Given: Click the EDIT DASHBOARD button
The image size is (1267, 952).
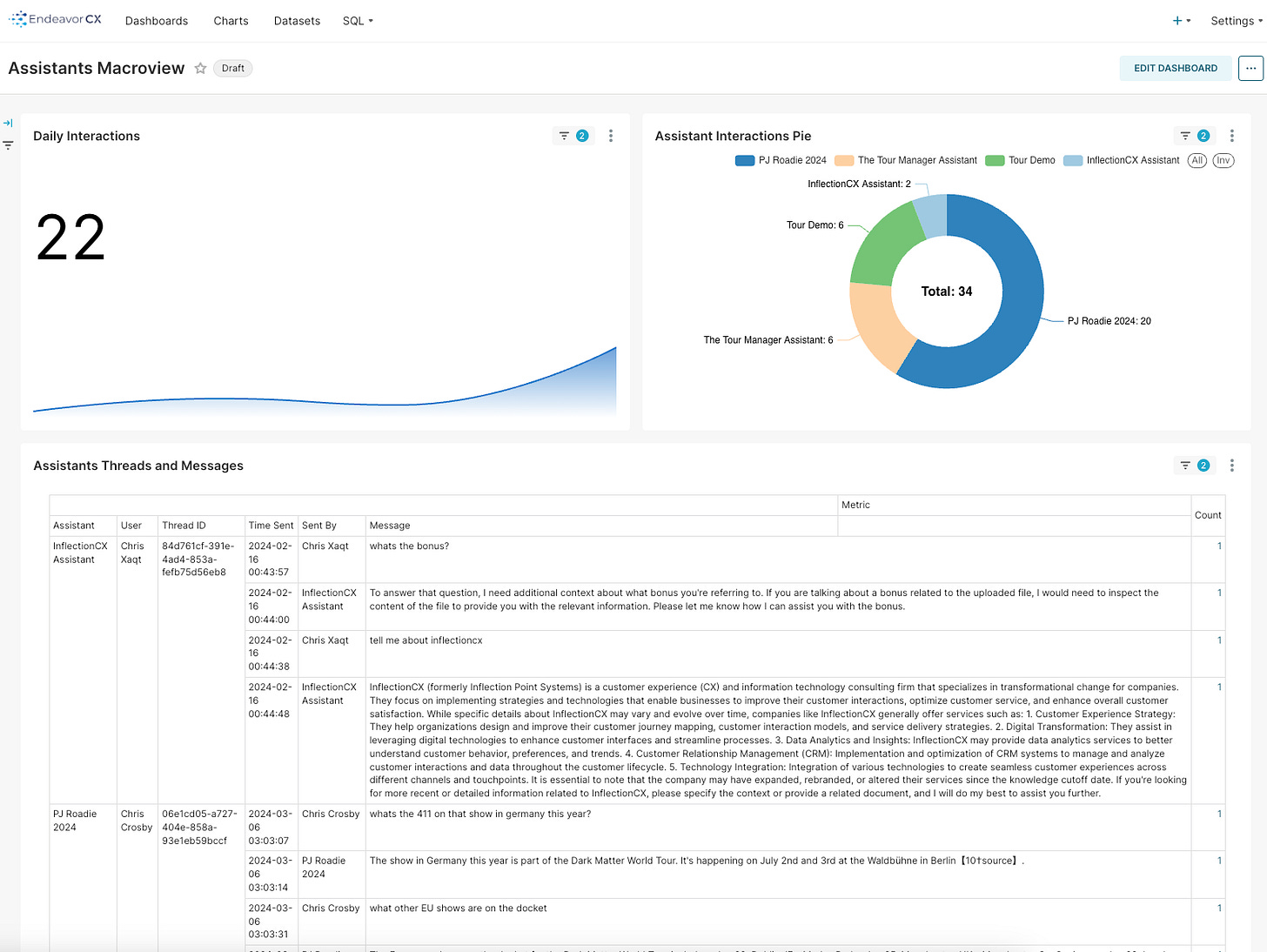Looking at the screenshot, I should click(1175, 68).
